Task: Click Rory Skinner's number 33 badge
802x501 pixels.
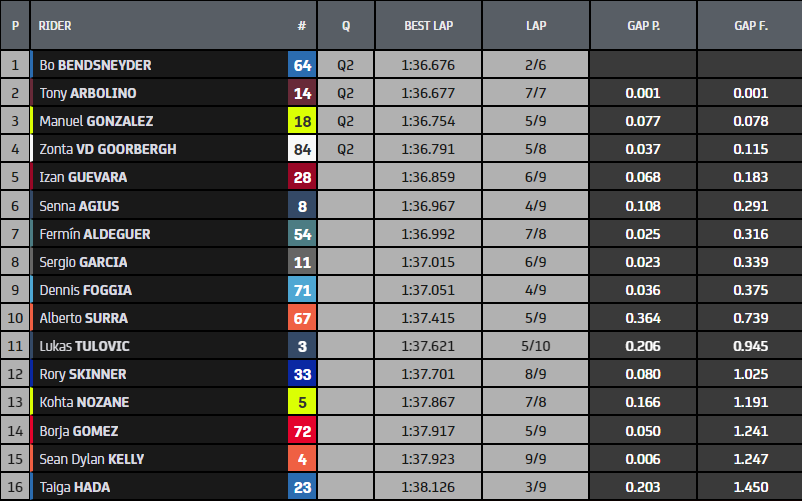Action: 302,374
